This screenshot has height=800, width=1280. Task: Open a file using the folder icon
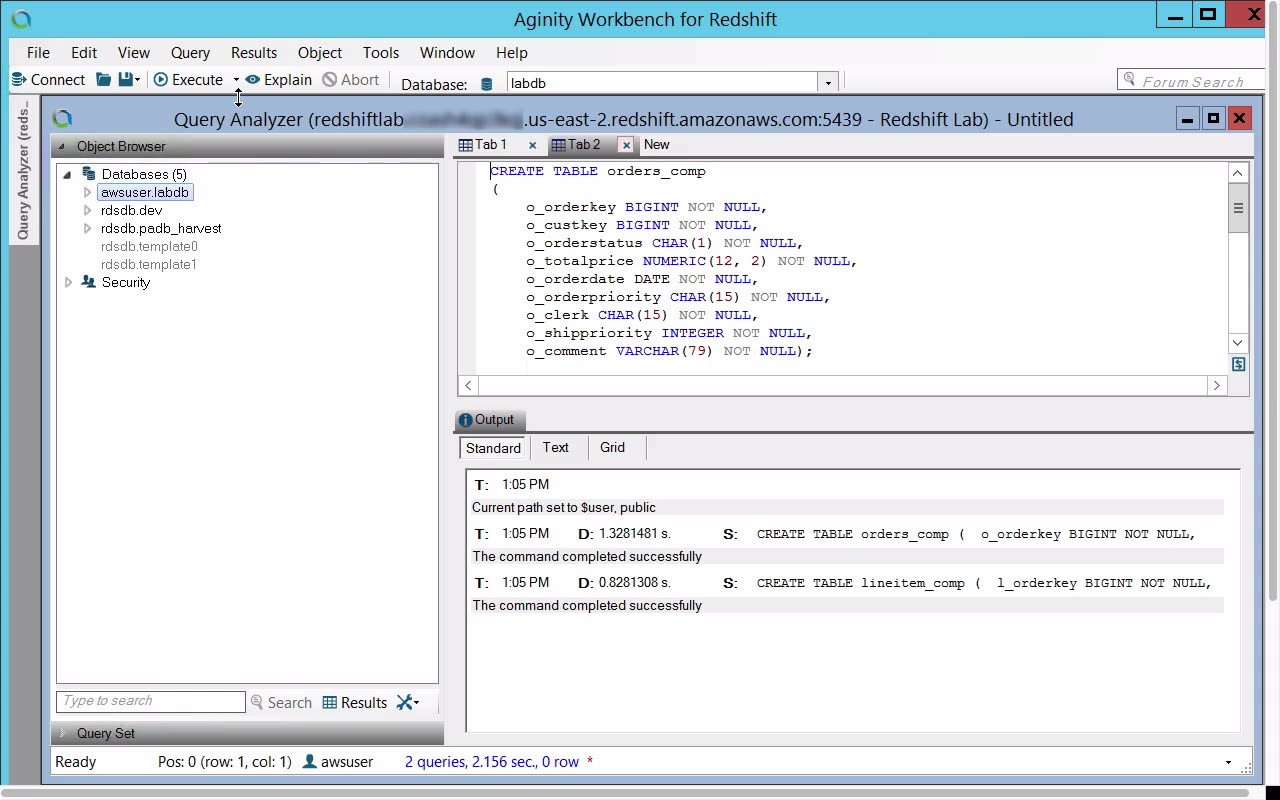pos(103,80)
